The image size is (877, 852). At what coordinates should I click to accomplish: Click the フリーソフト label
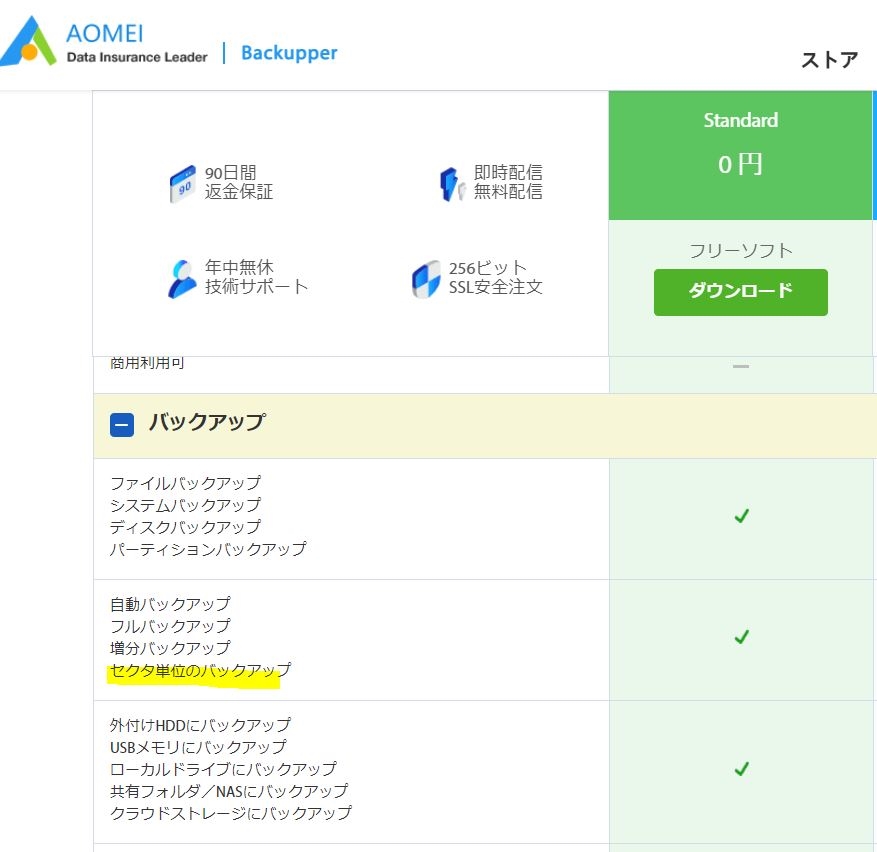[741, 250]
